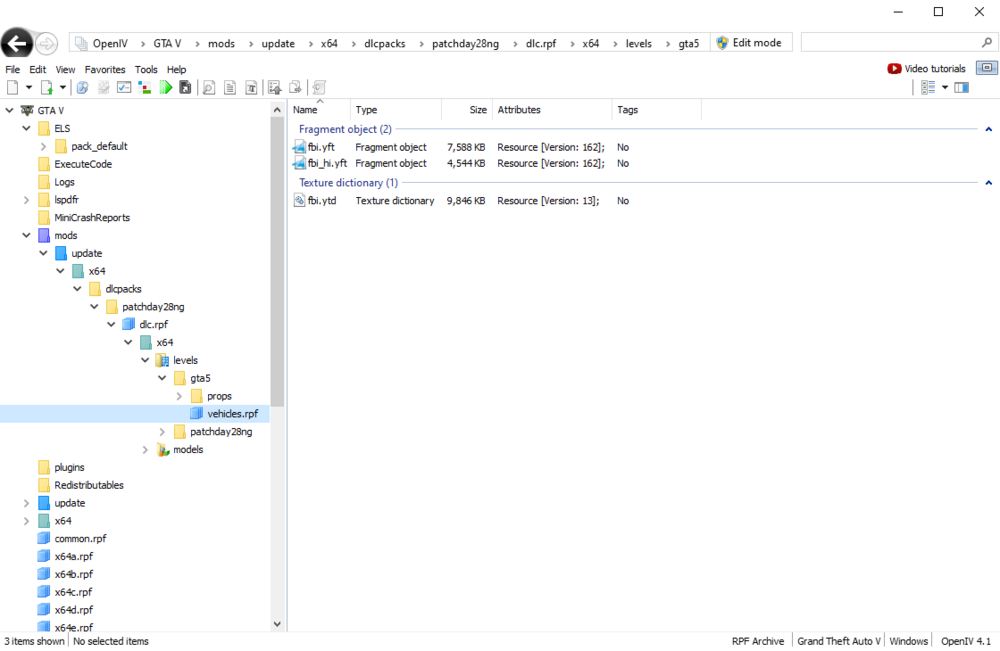This screenshot has width=1000, height=651.
Task: Toggle the checkbox options toolbar icon
Action: [123, 87]
